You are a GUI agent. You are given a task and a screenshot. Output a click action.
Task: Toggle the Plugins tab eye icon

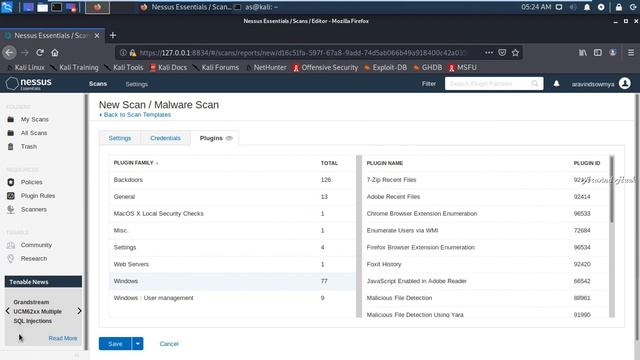229,138
